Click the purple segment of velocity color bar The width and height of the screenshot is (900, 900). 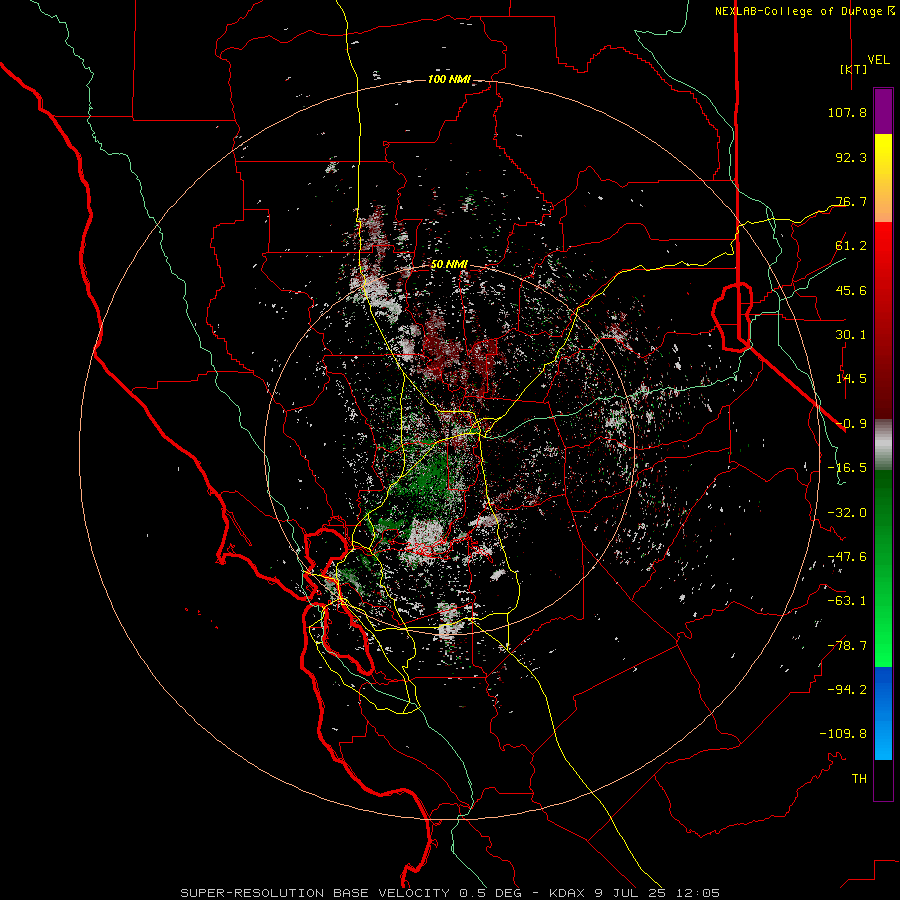coord(883,111)
